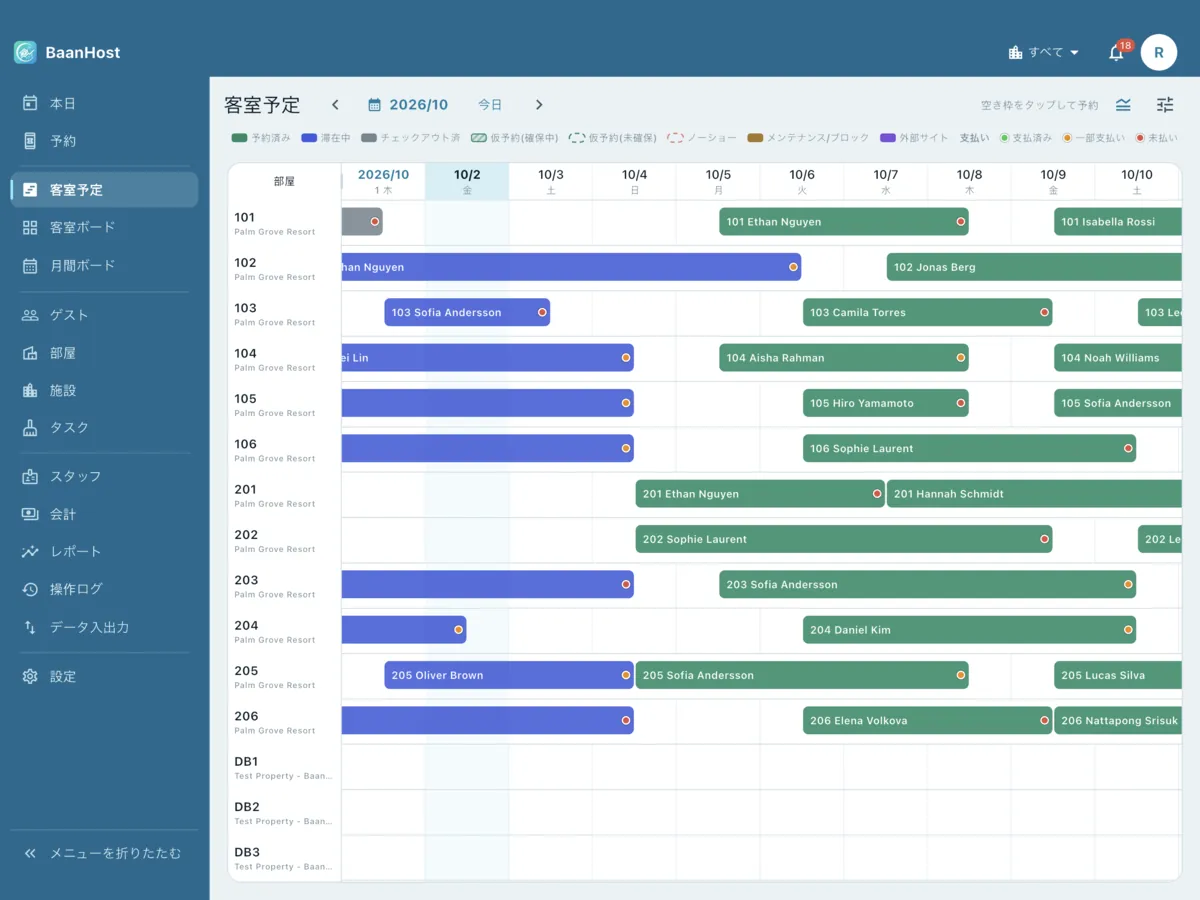Open the 2026/10 date picker
The height and width of the screenshot is (900, 1200).
408,105
